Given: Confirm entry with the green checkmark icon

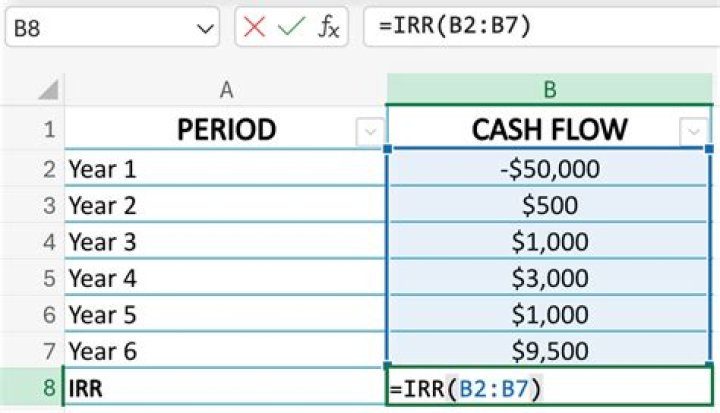Looking at the screenshot, I should (x=290, y=27).
